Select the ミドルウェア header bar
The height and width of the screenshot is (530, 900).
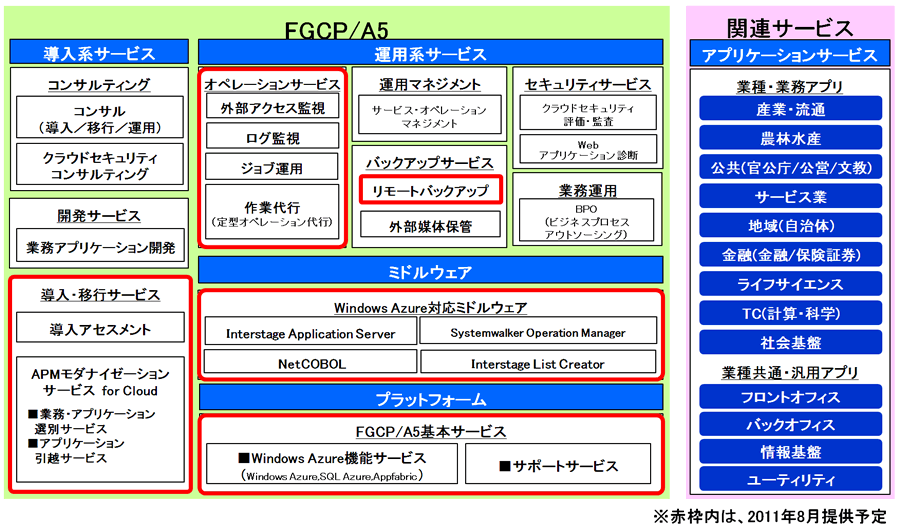(x=431, y=271)
